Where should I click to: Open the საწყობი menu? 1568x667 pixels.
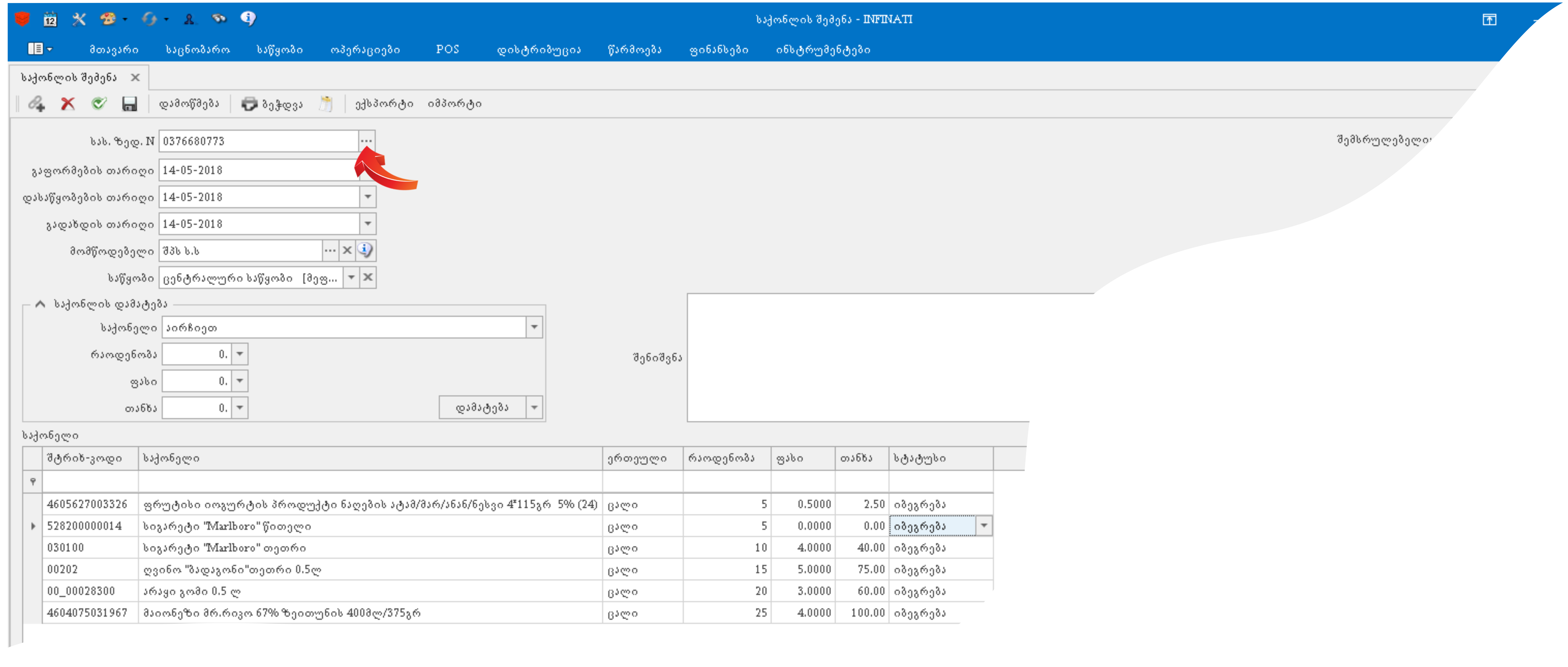pyautogui.click(x=279, y=50)
